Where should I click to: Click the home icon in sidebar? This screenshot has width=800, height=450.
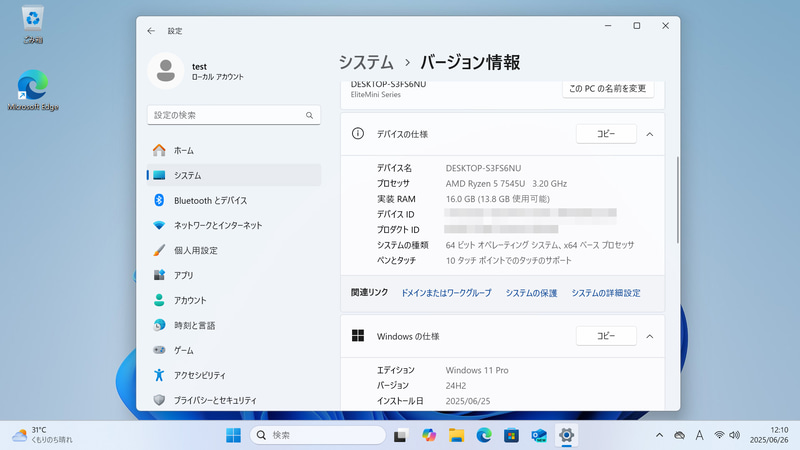[159, 151]
